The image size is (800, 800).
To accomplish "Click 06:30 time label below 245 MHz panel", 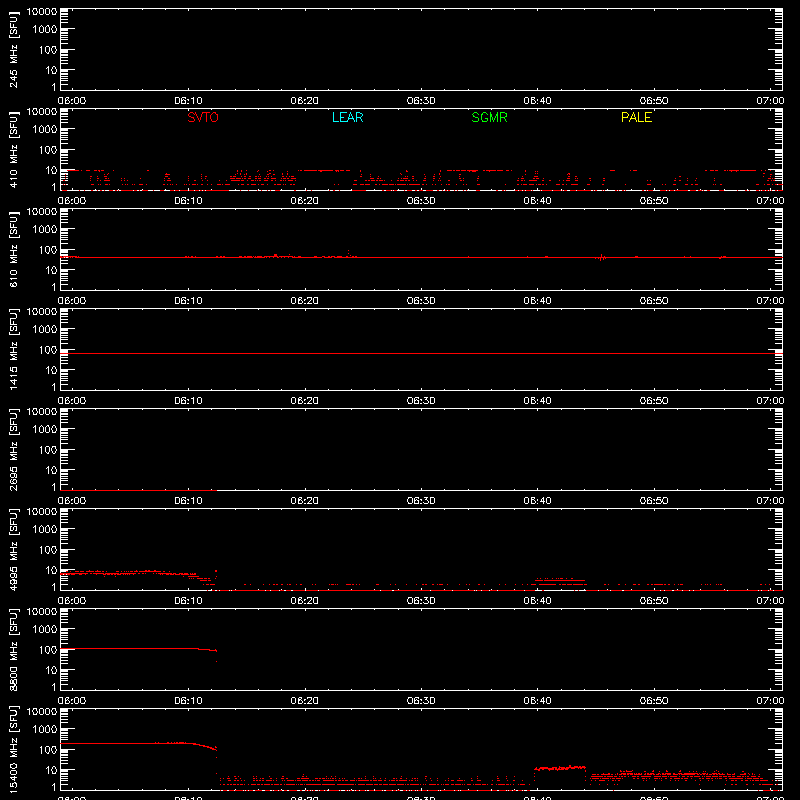I will pyautogui.click(x=421, y=101).
